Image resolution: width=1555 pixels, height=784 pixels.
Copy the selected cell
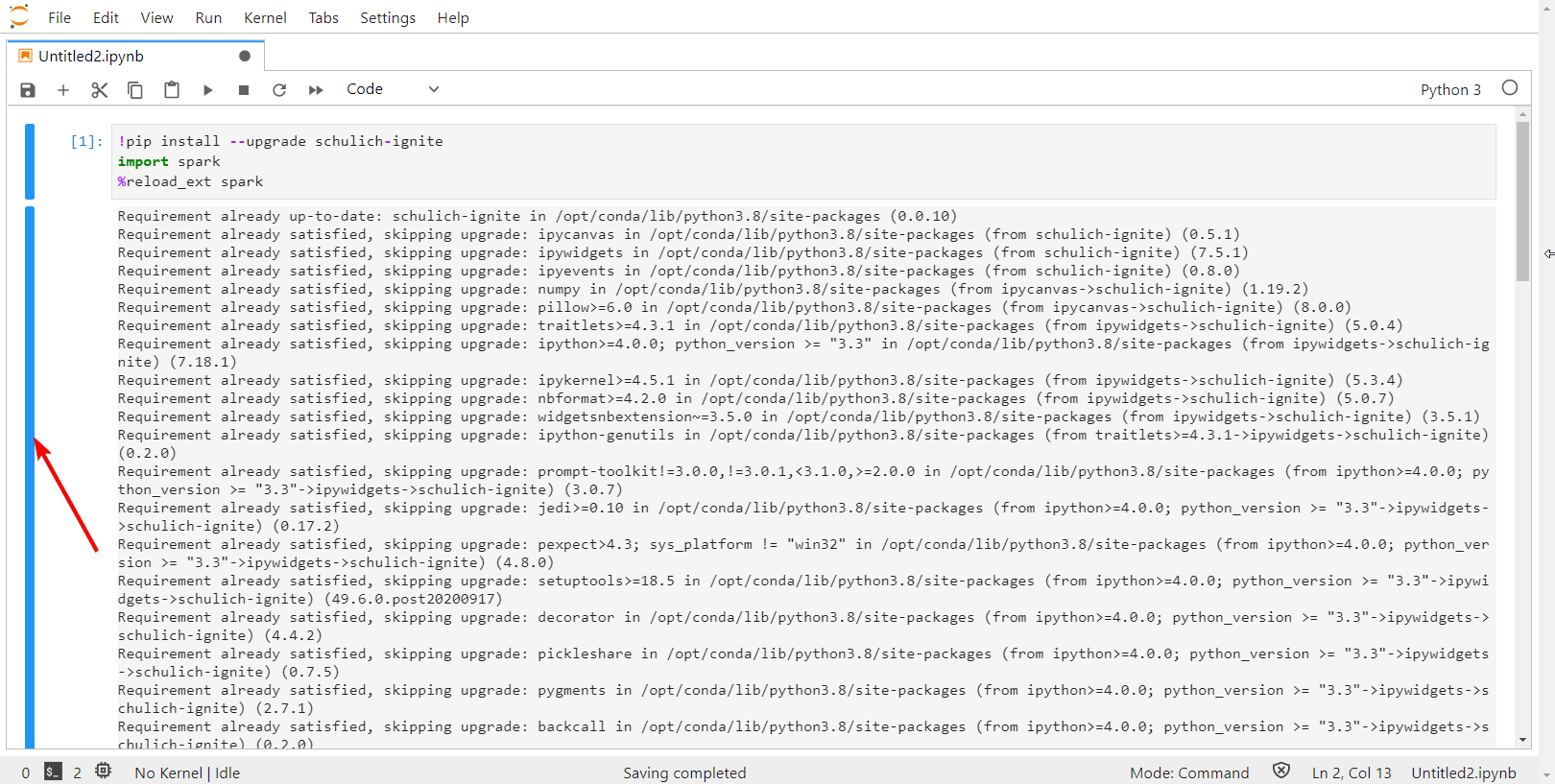coord(135,90)
